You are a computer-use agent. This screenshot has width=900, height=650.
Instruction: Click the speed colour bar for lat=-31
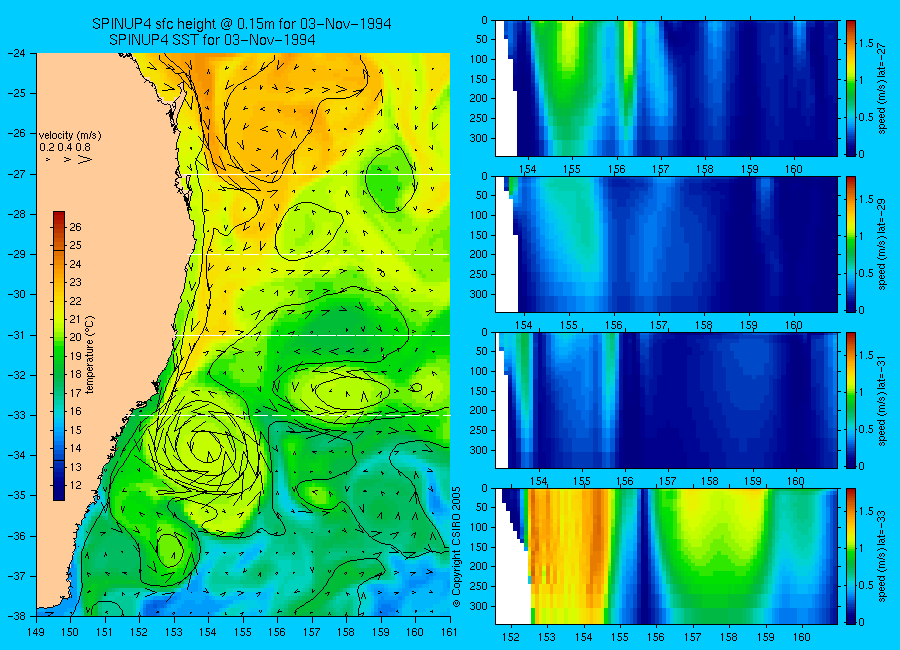click(851, 400)
